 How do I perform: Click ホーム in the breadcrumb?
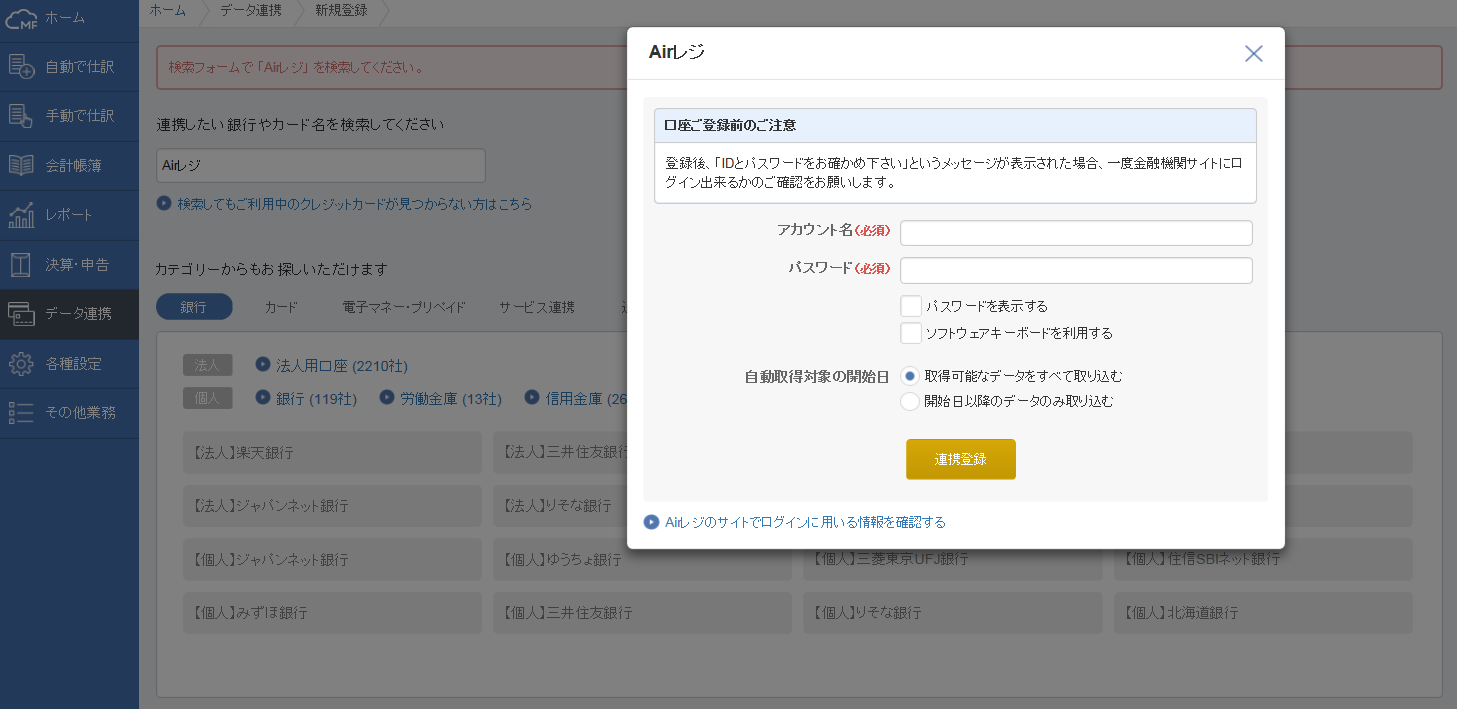click(x=168, y=9)
